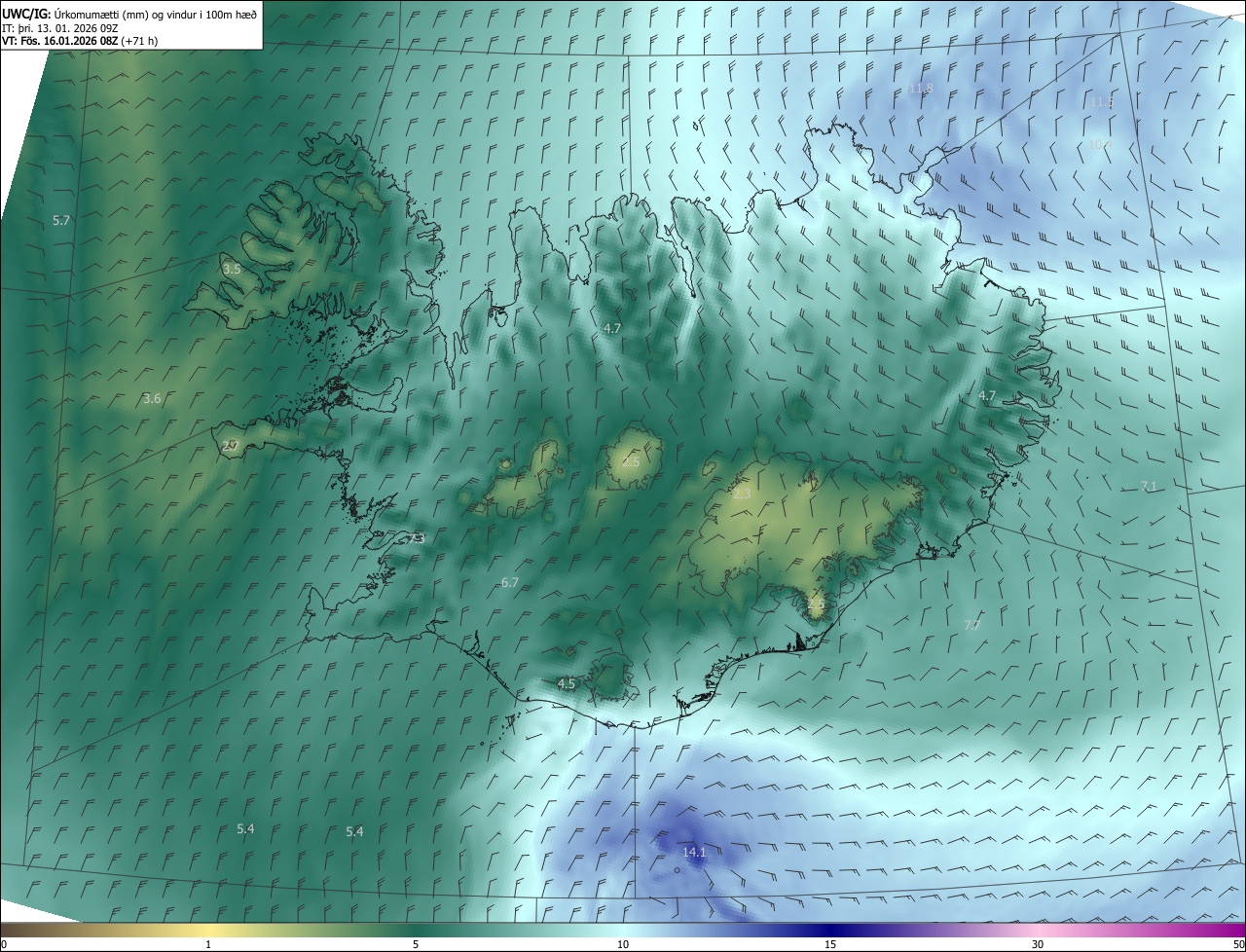
Task: Click the 6.7 value label
Action: pos(510,583)
